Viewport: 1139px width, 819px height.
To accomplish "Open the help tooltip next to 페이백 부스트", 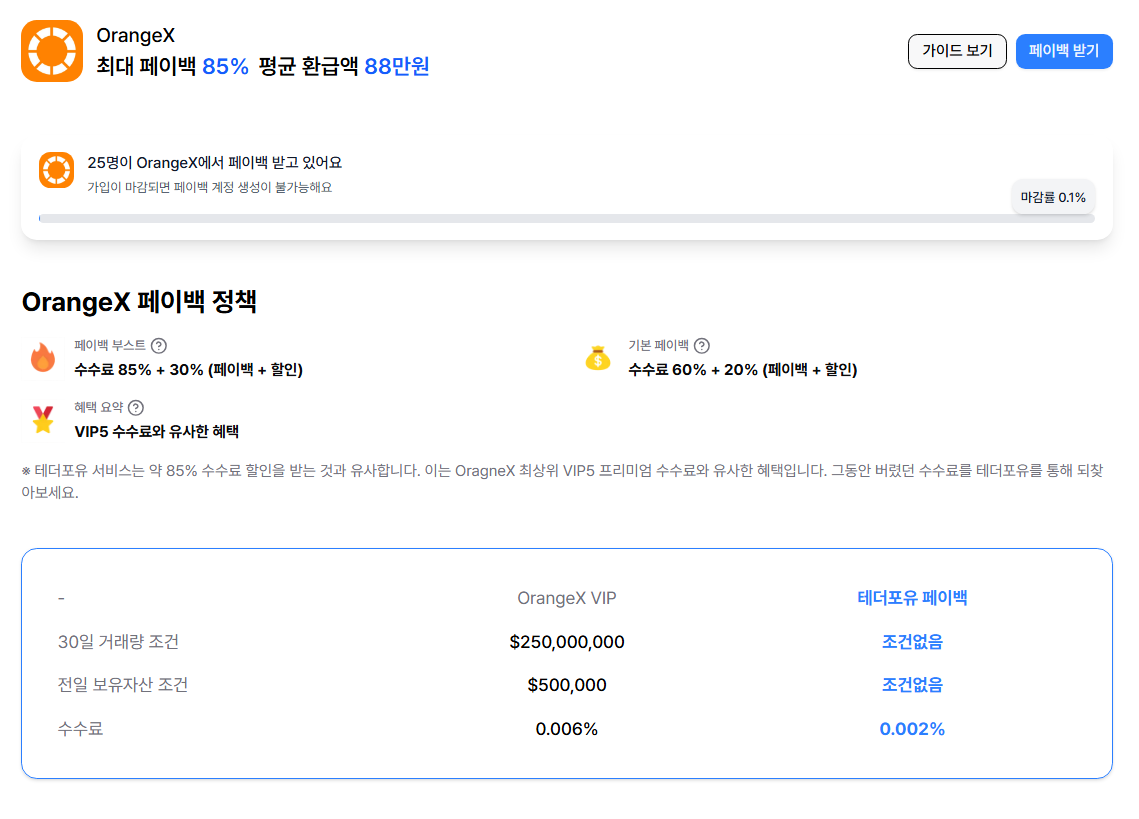I will click(159, 346).
